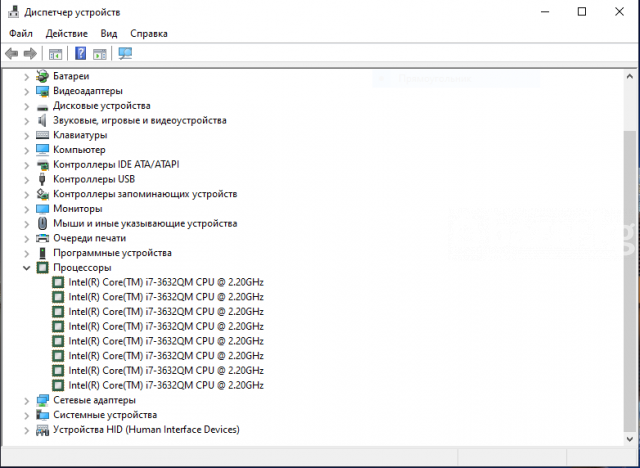
Task: Select the Батареи battery icon
Action: 43,76
